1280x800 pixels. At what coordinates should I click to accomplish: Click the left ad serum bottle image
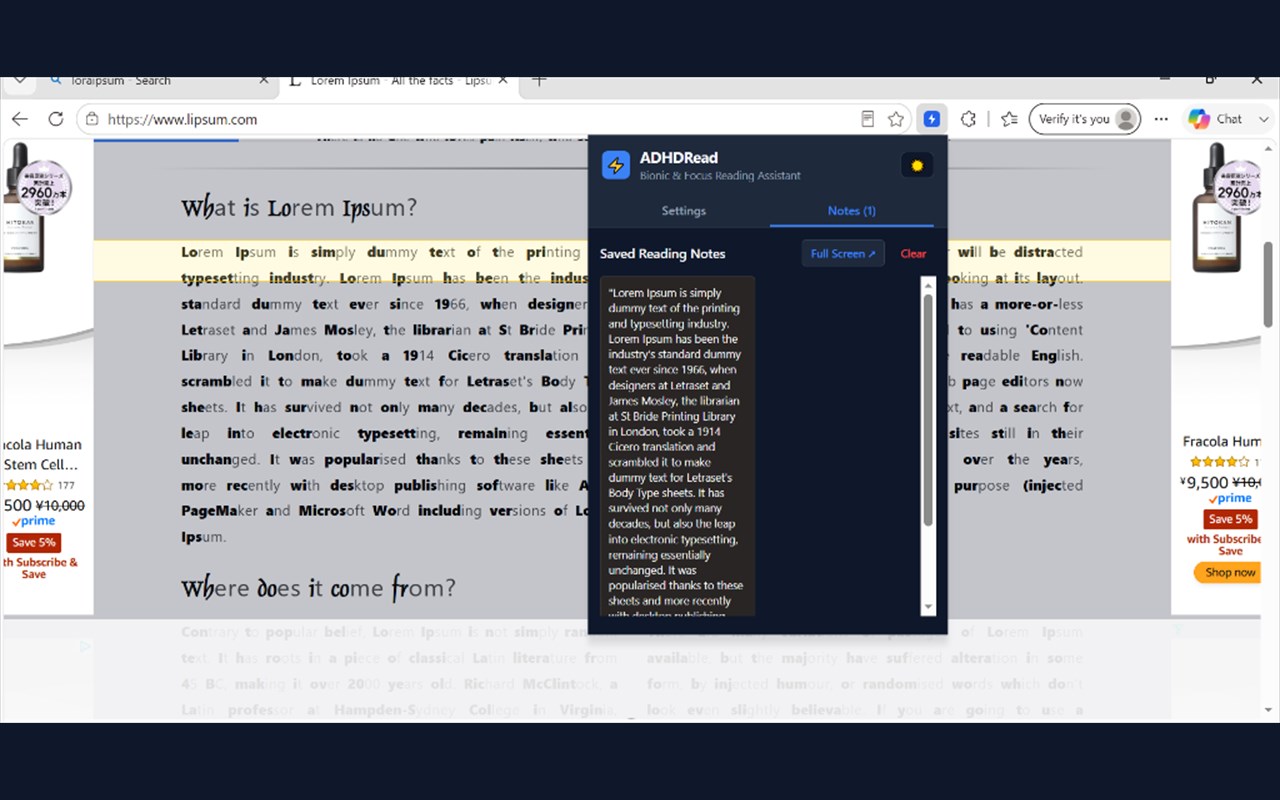pos(26,208)
